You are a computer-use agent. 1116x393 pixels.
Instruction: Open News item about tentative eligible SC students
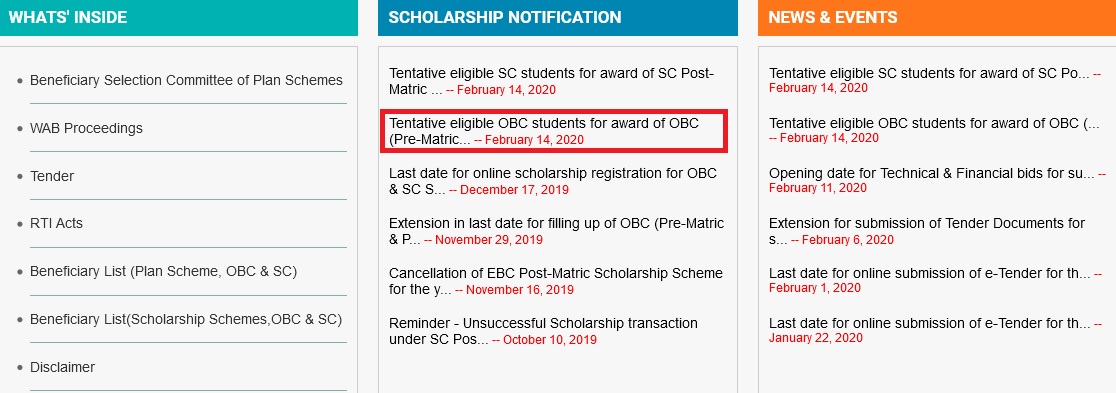(935, 80)
